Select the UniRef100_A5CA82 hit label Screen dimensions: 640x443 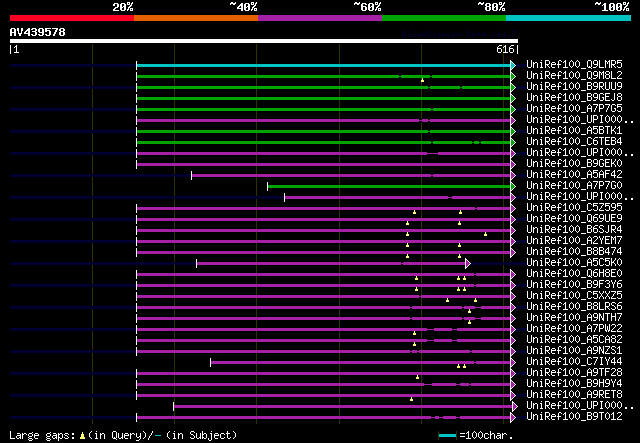(574, 340)
